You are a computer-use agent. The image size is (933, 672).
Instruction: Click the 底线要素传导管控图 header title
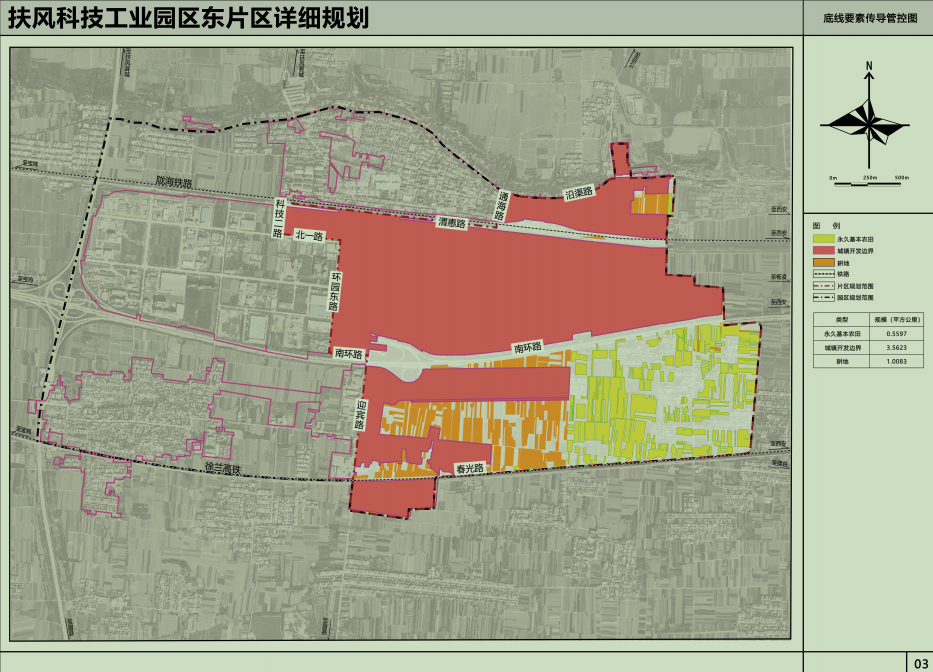point(867,18)
